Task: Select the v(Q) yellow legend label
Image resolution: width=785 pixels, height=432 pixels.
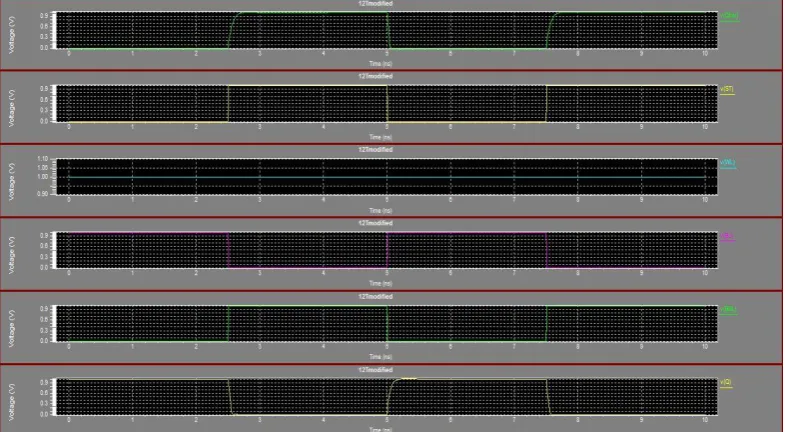Action: (x=726, y=382)
